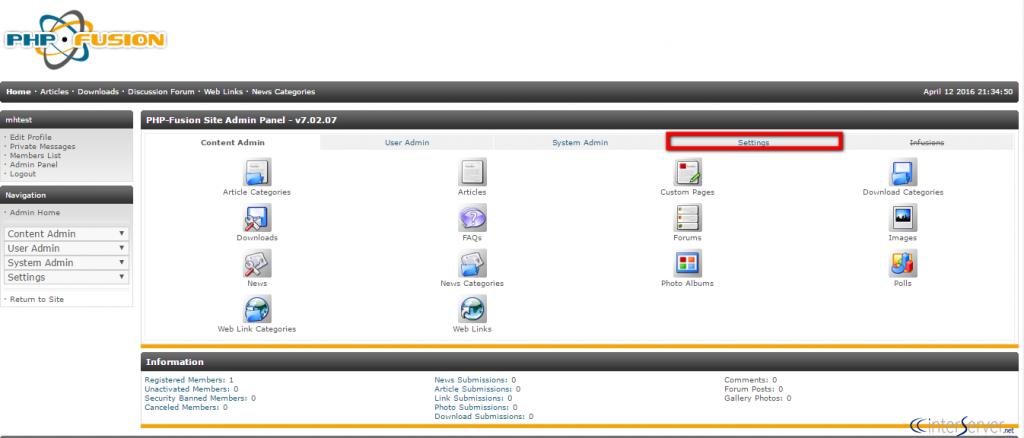Open Discussion Forum in top navigation
Image resolution: width=1024 pixels, height=438 pixels.
161,92
